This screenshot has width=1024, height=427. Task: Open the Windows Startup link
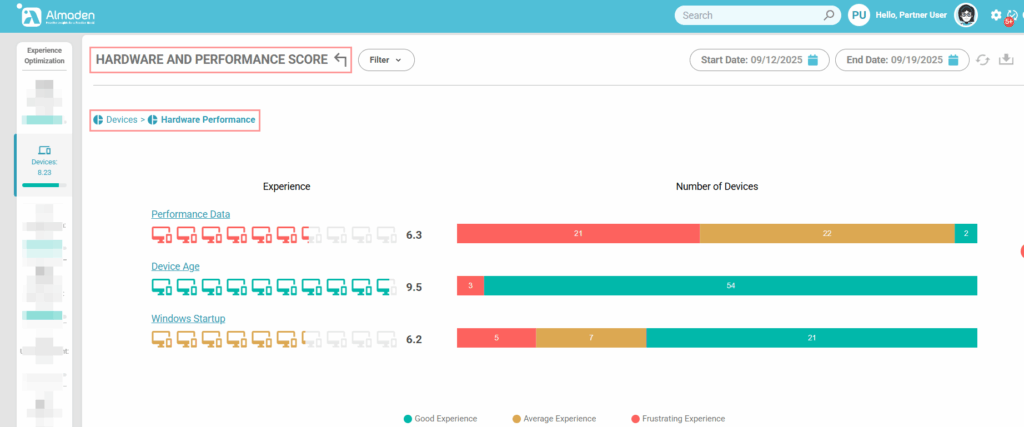tap(188, 318)
